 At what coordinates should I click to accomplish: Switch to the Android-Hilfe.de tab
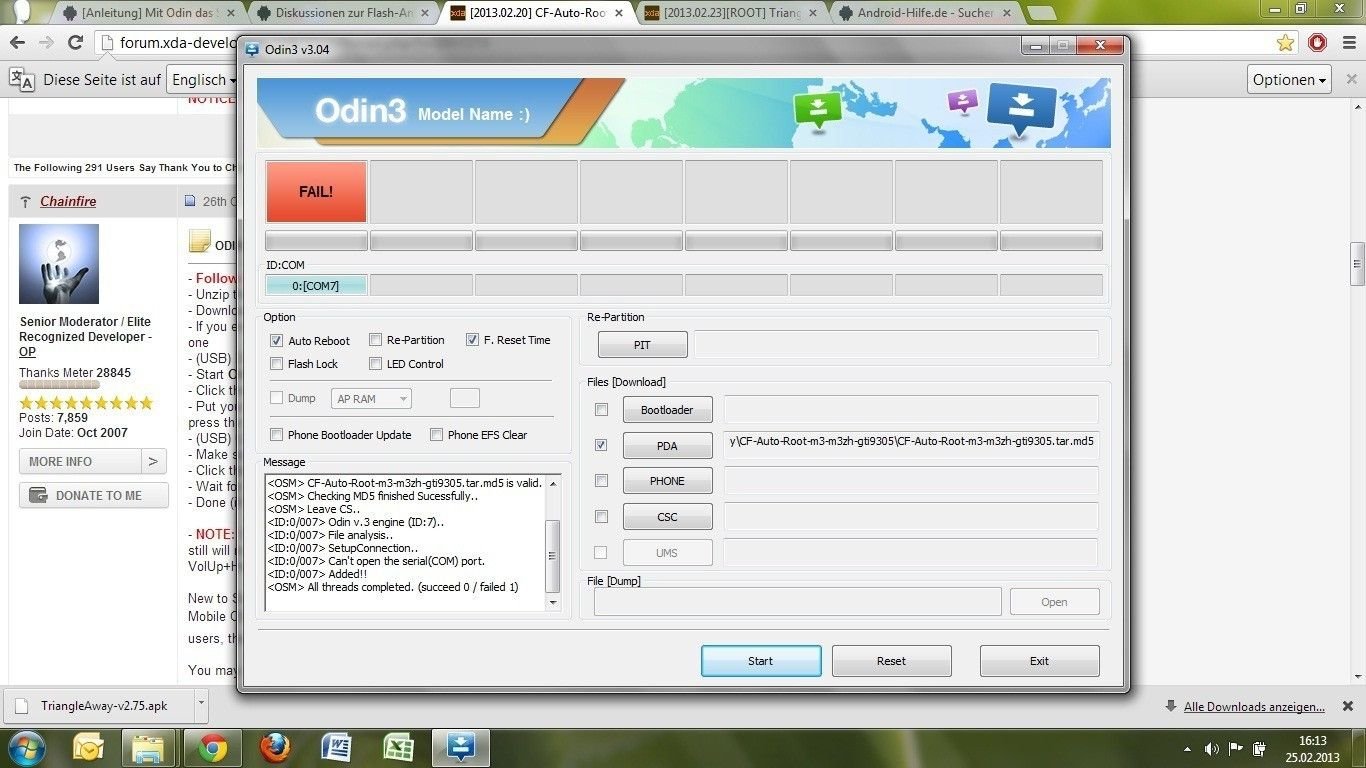[x=925, y=13]
